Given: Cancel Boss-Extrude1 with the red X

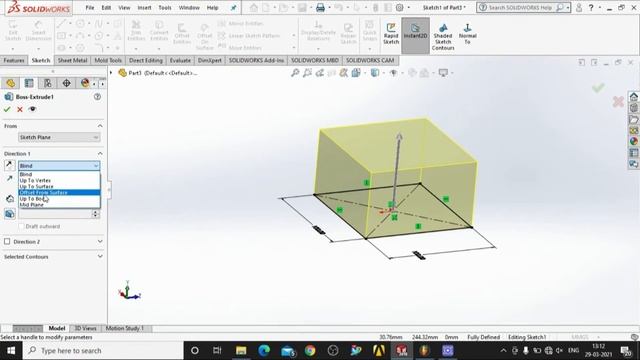Looking at the screenshot, I should (x=20, y=109).
